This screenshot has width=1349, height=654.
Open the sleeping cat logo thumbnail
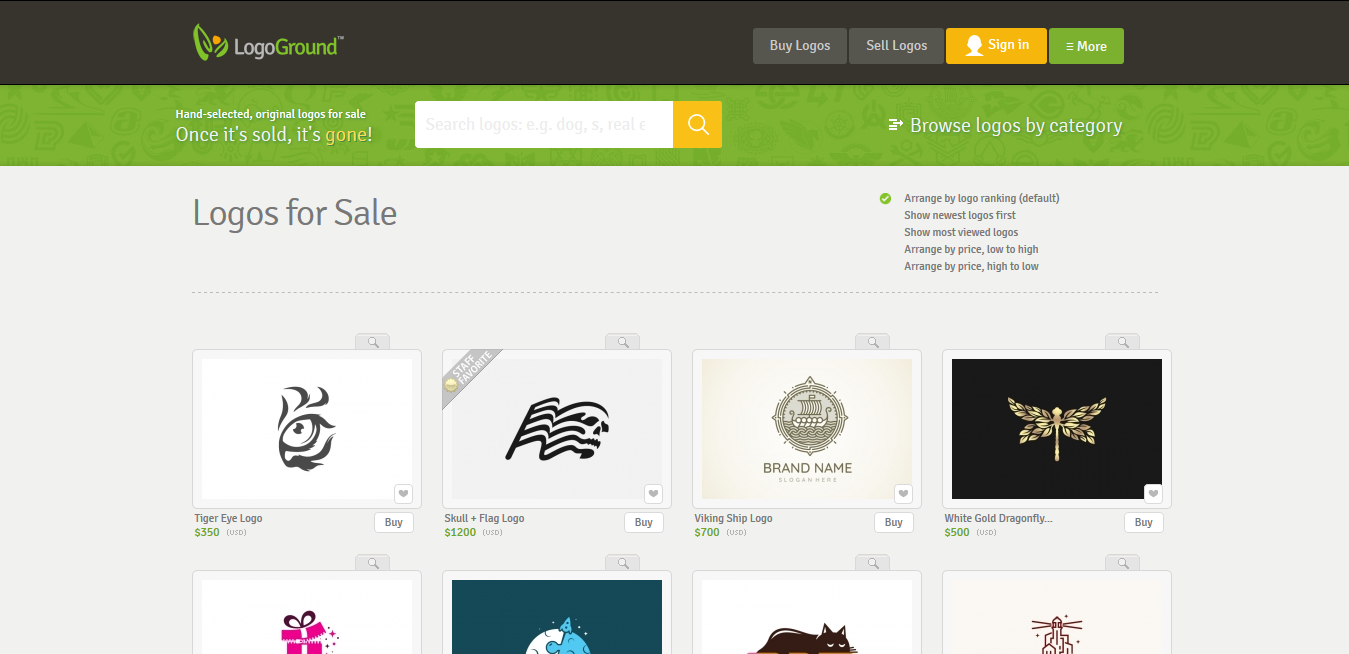(807, 617)
